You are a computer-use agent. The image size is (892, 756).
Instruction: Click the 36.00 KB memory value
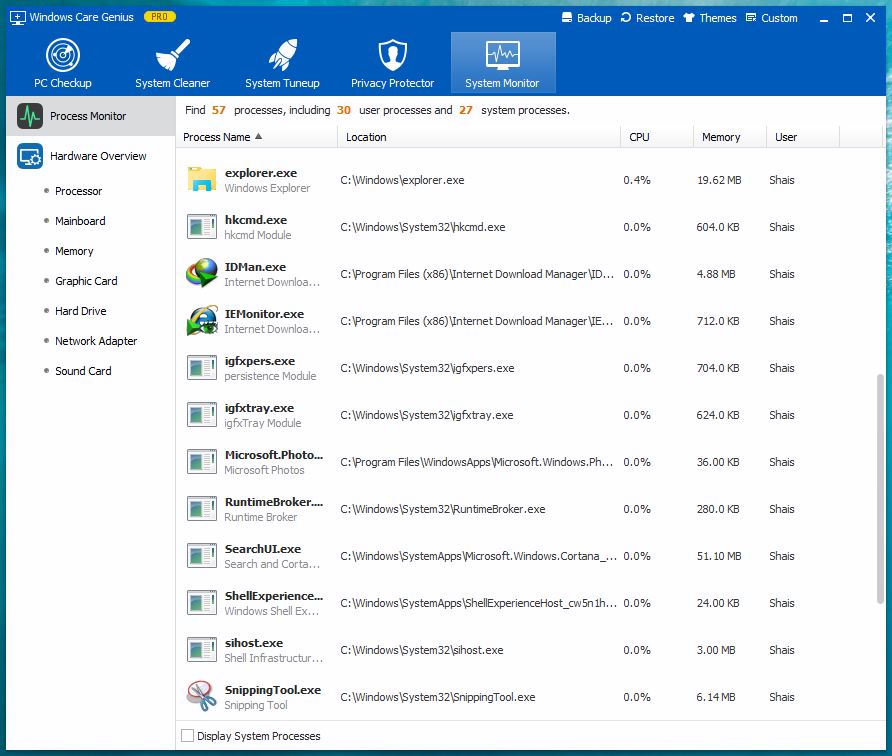718,462
